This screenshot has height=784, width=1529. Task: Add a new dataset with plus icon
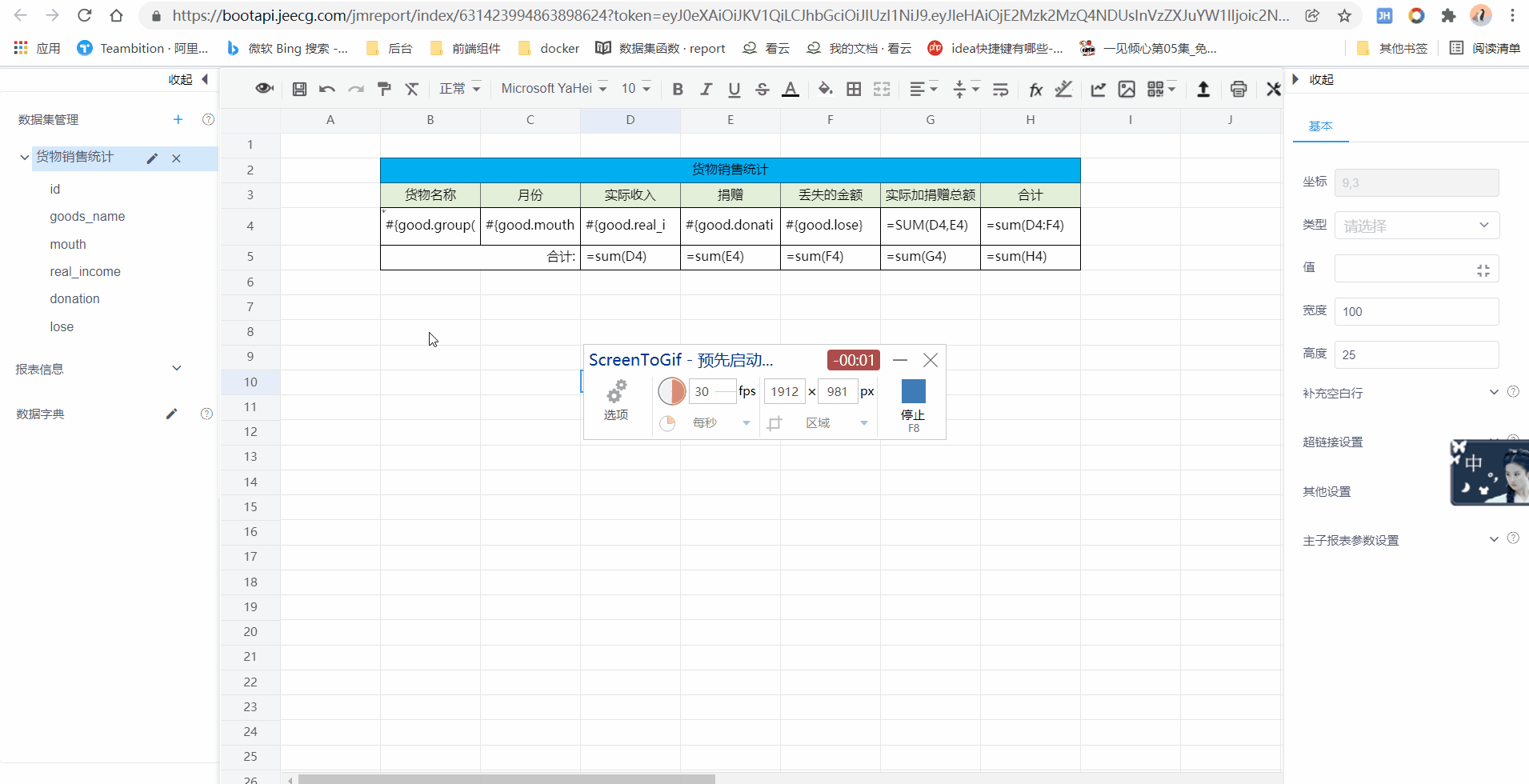coord(178,119)
